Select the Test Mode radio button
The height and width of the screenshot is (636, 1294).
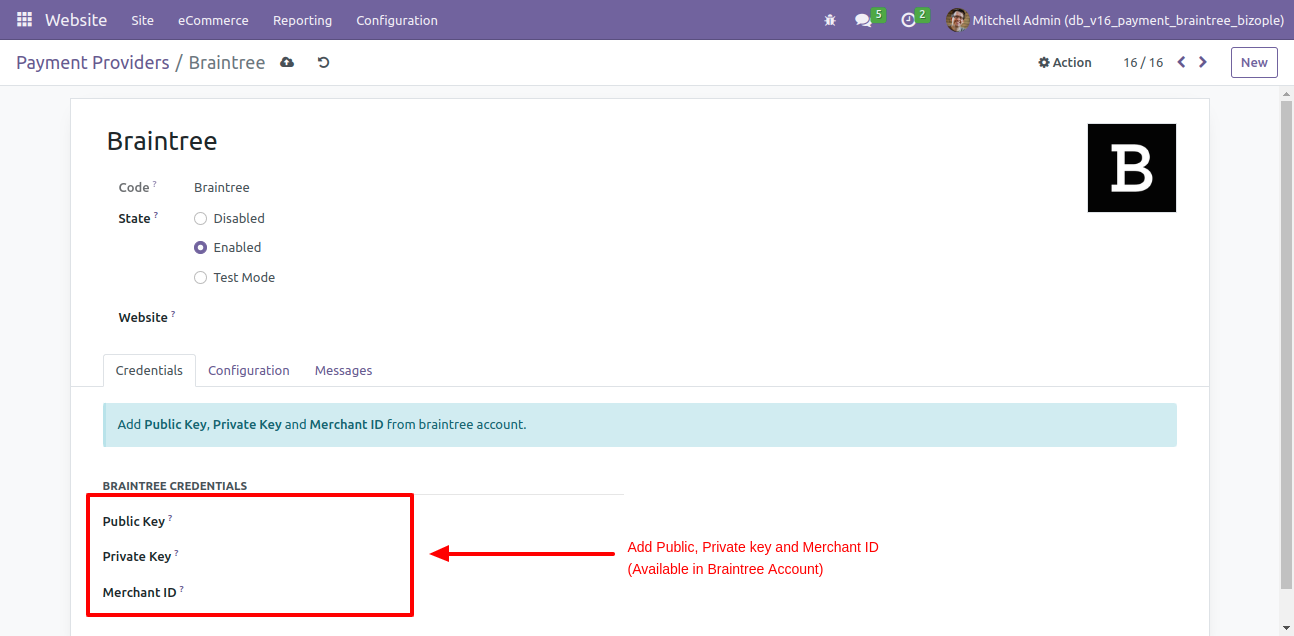click(x=201, y=277)
